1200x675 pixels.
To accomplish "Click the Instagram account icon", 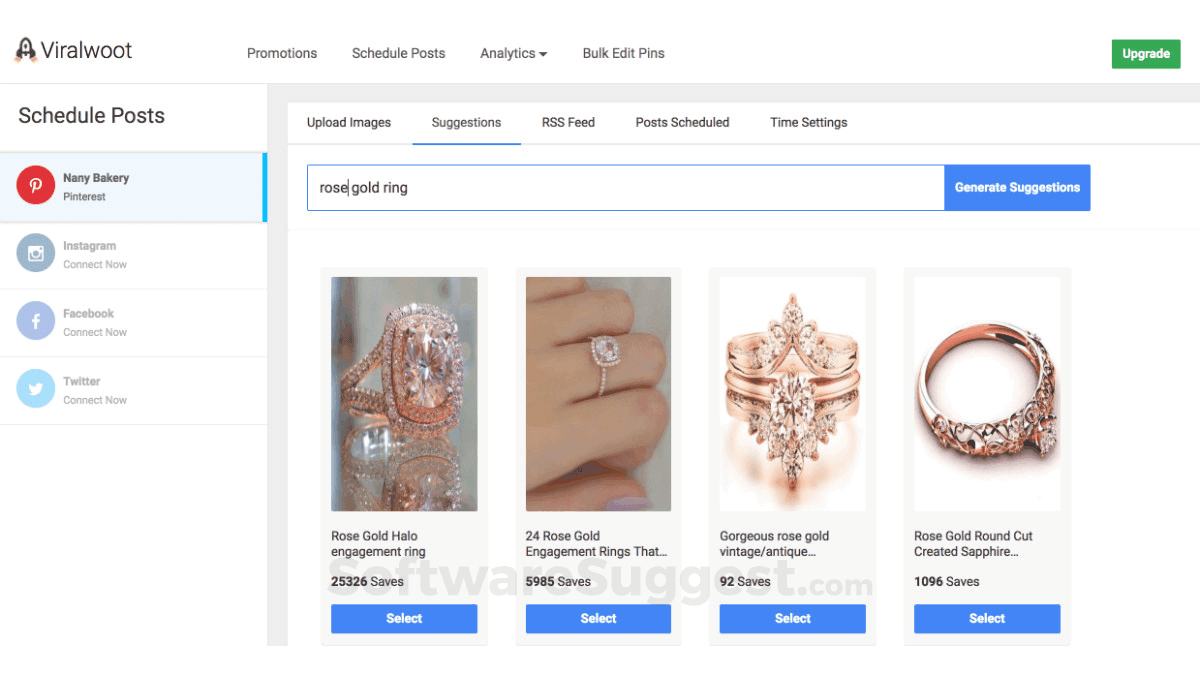I will 35,254.
